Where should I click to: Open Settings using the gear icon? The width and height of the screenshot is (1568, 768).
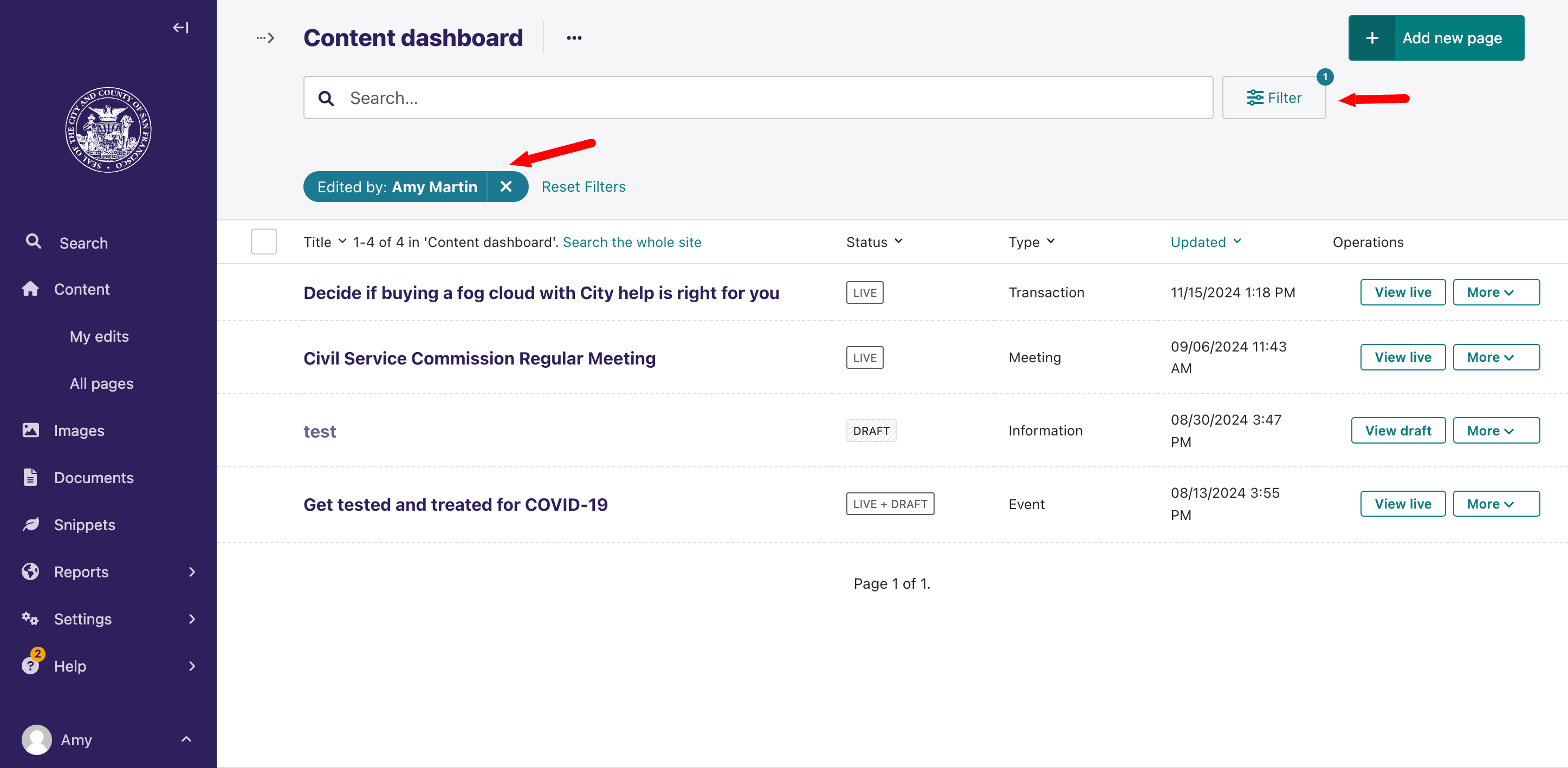pos(30,619)
